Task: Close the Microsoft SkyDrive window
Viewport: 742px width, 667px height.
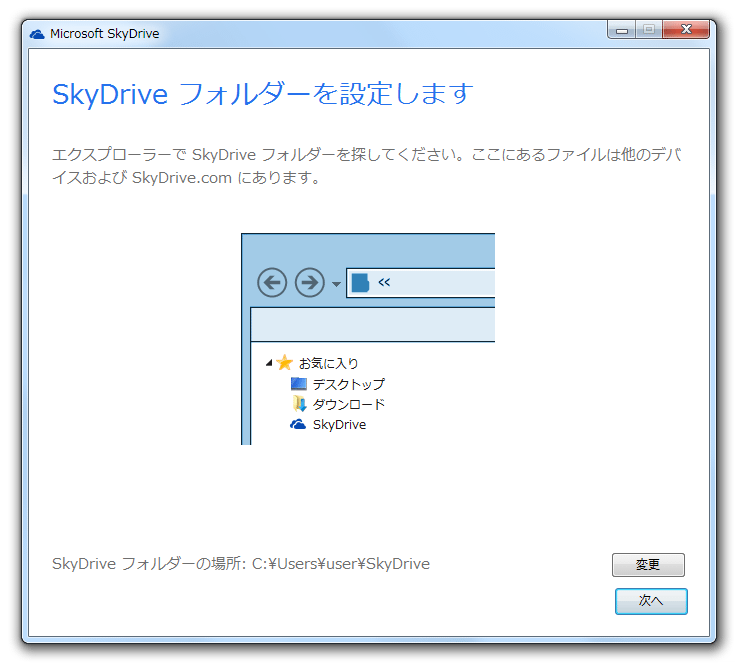Action: pos(686,30)
